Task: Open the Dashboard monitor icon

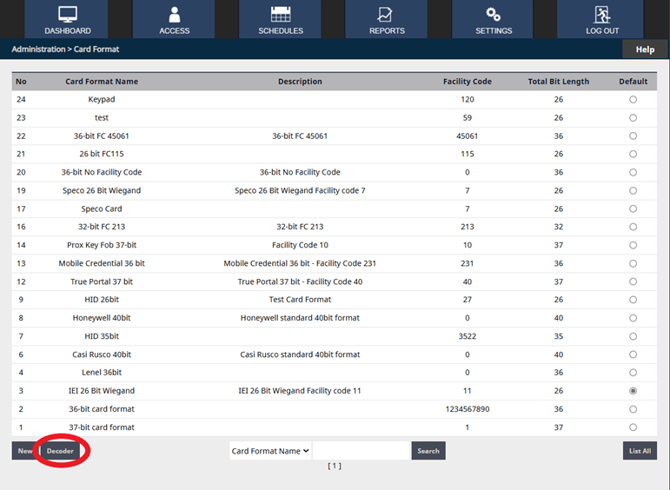Action: pyautogui.click(x=67, y=14)
